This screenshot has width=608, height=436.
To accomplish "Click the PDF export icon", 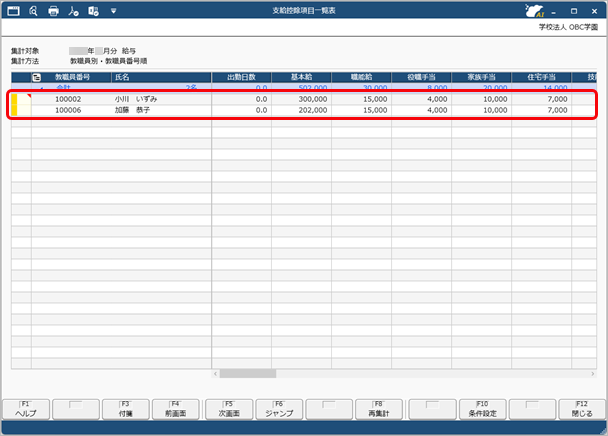I will tap(73, 11).
